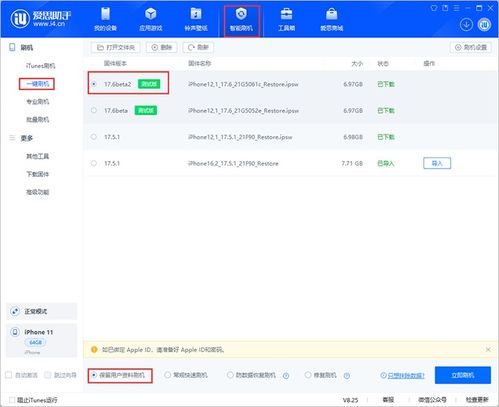Click the blue Flash Now button
The image size is (499, 407).
point(463,375)
